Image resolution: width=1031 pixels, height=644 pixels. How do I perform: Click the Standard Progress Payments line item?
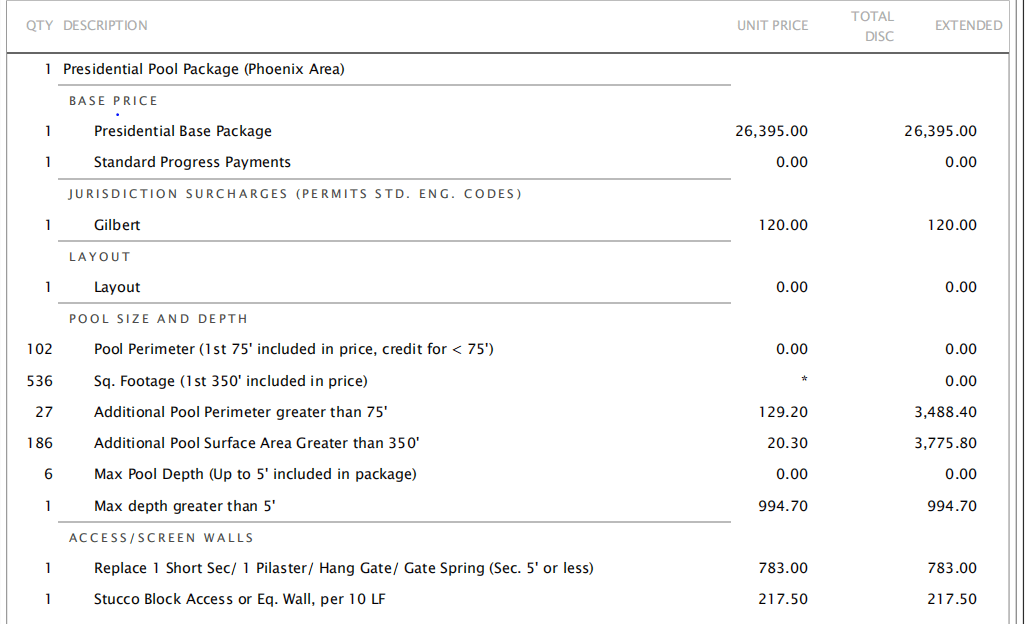192,162
